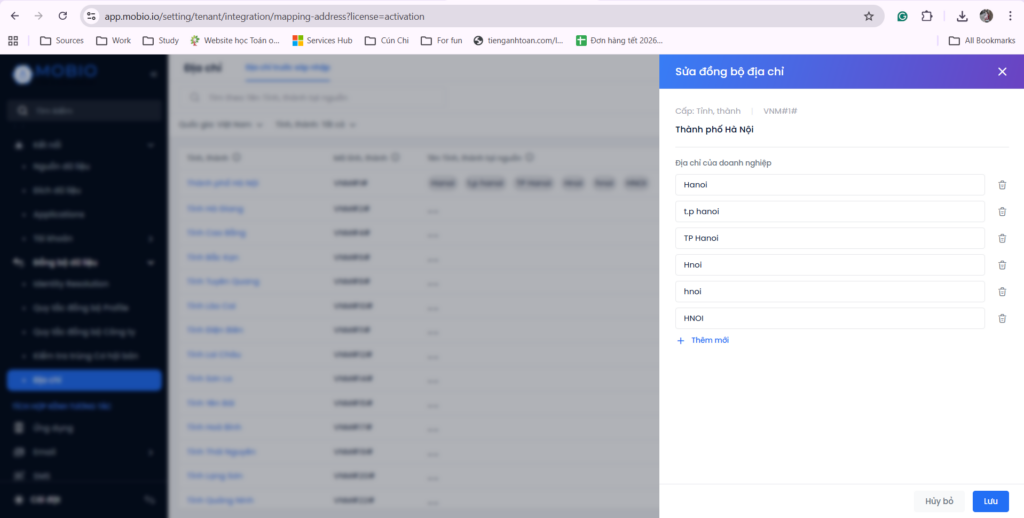Remove the 'TP Hanoi' address row
The height and width of the screenshot is (518, 1024).
[x=1002, y=238]
